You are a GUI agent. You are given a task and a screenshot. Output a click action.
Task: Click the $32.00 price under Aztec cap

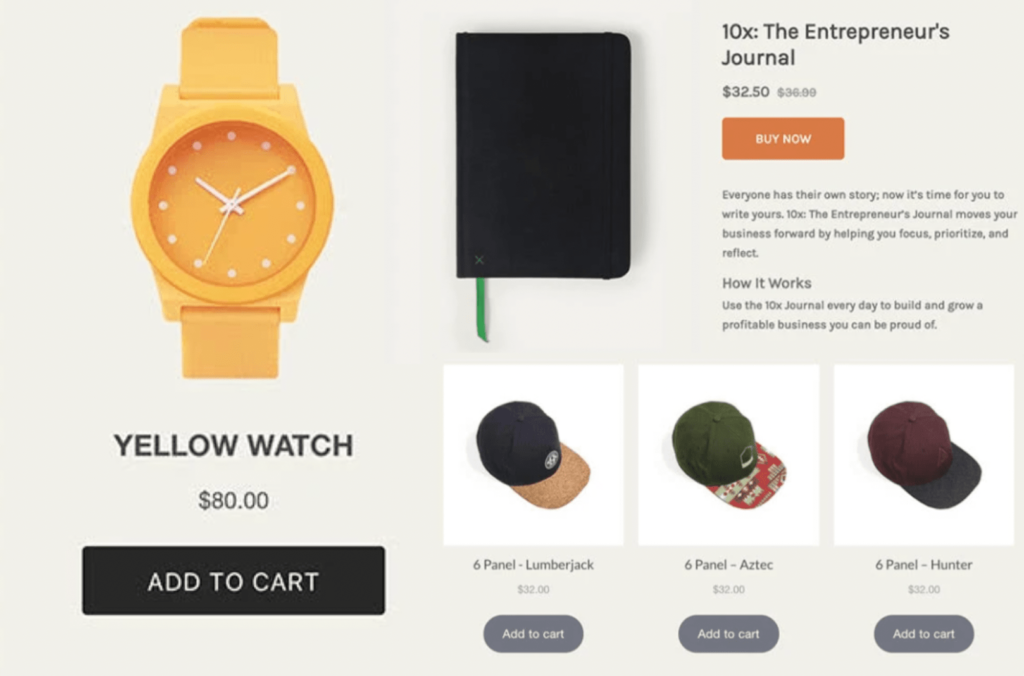[728, 589]
